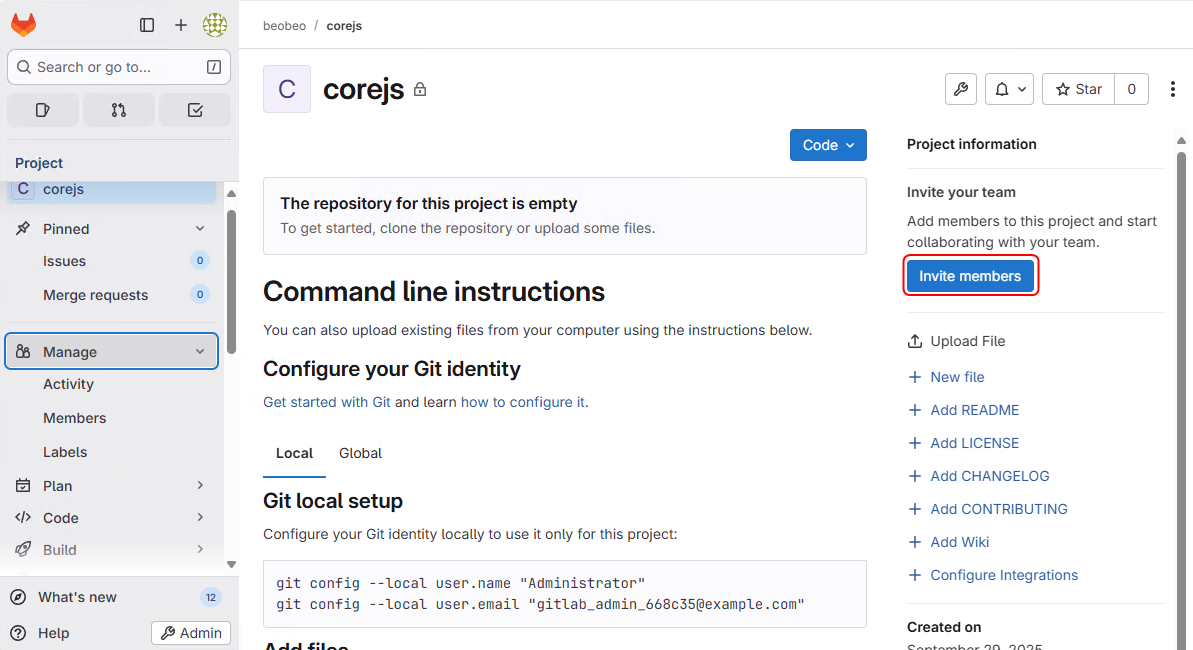Viewport: 1193px width, 650px height.
Task: Follow the Add README link
Action: (974, 410)
